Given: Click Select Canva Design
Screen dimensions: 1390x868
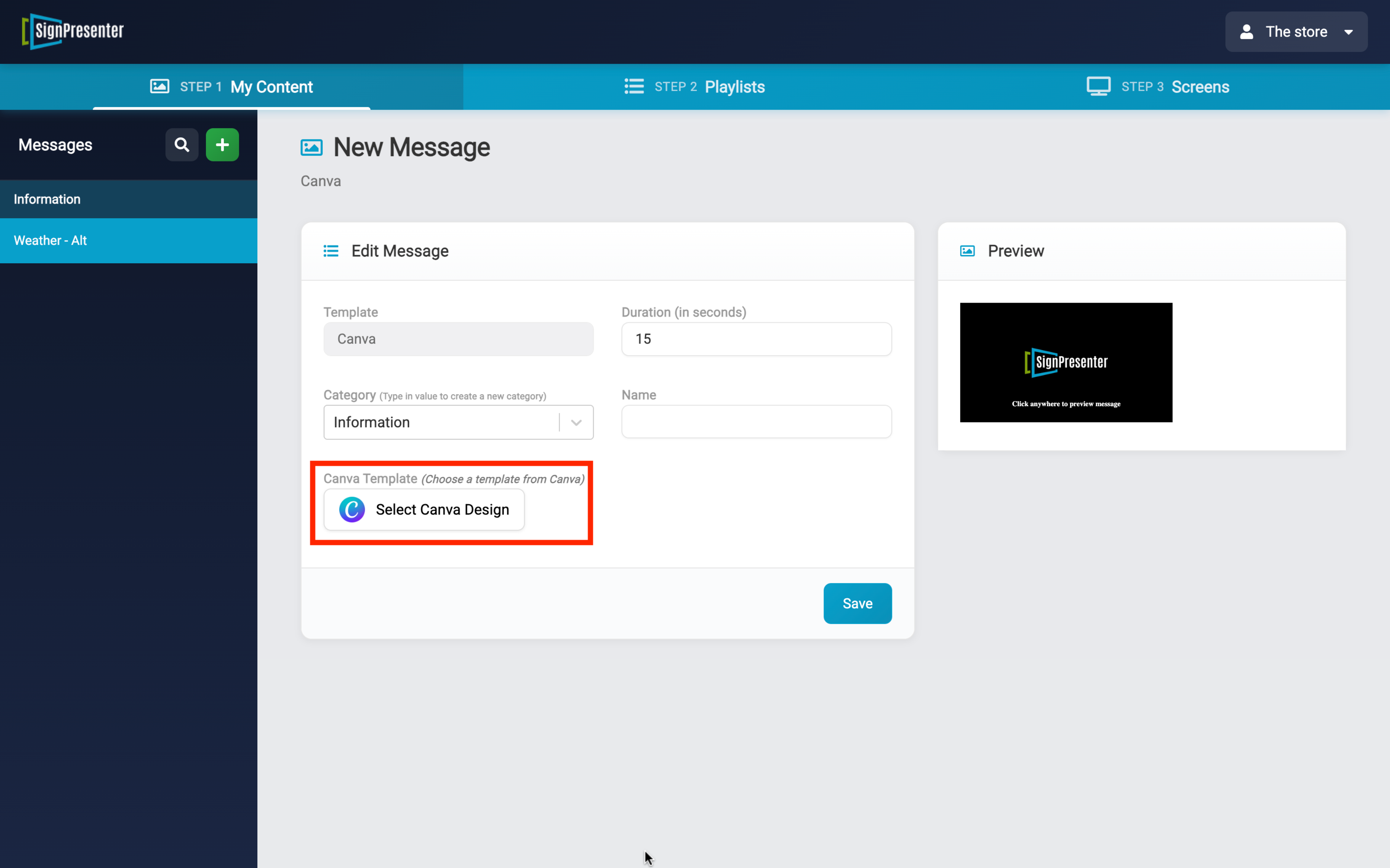Looking at the screenshot, I should (x=424, y=509).
